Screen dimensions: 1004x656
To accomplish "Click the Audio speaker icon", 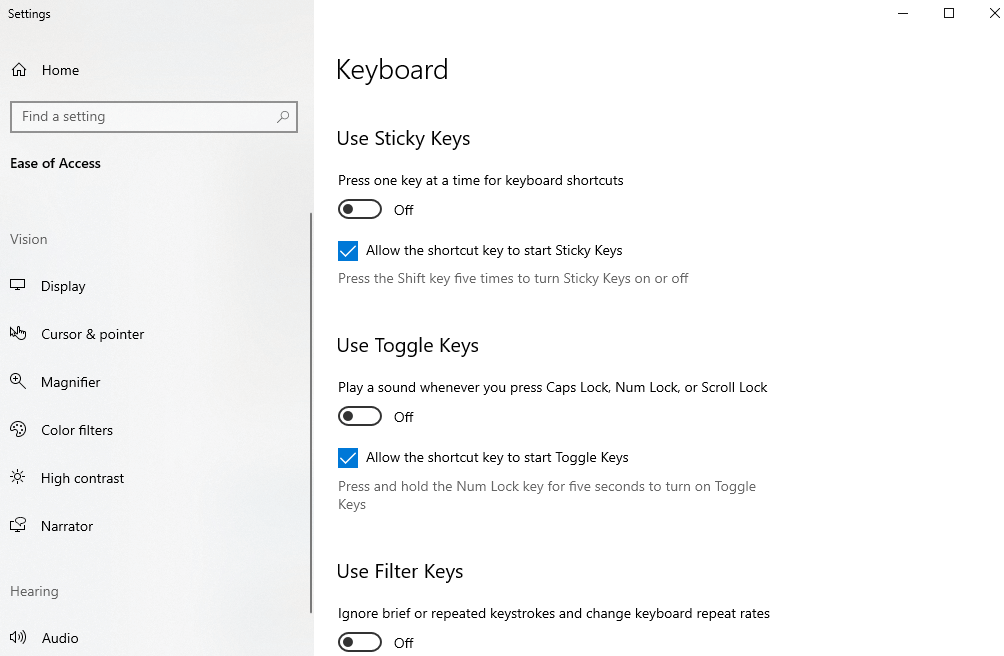I will pyautogui.click(x=18, y=637).
